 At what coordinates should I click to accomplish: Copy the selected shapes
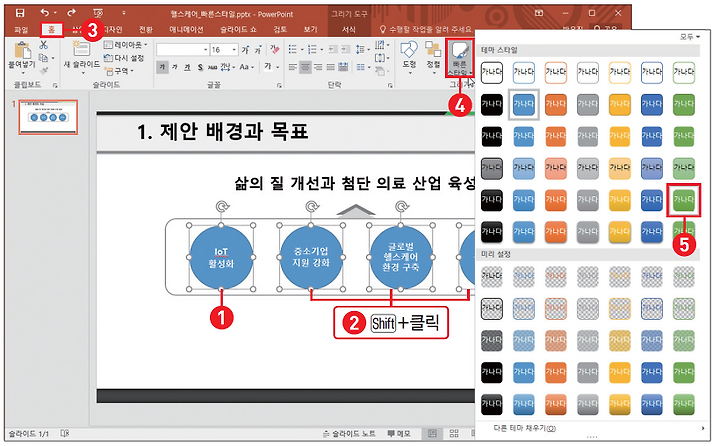tap(44, 58)
